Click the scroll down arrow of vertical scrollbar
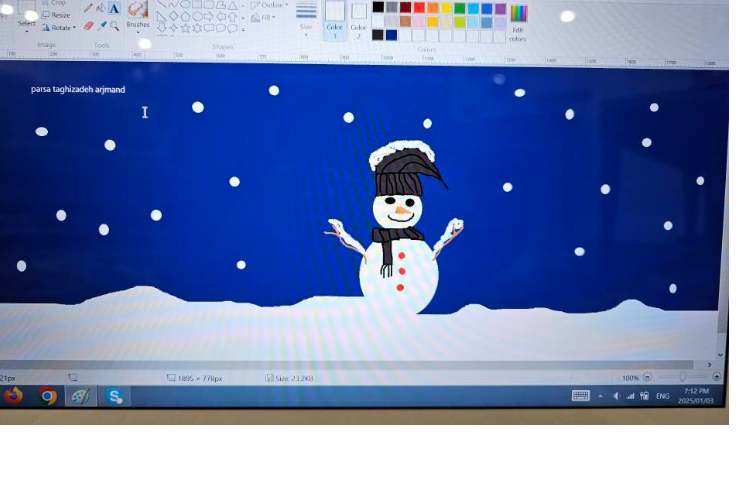Screen dimensions: 750x480 coord(721,353)
